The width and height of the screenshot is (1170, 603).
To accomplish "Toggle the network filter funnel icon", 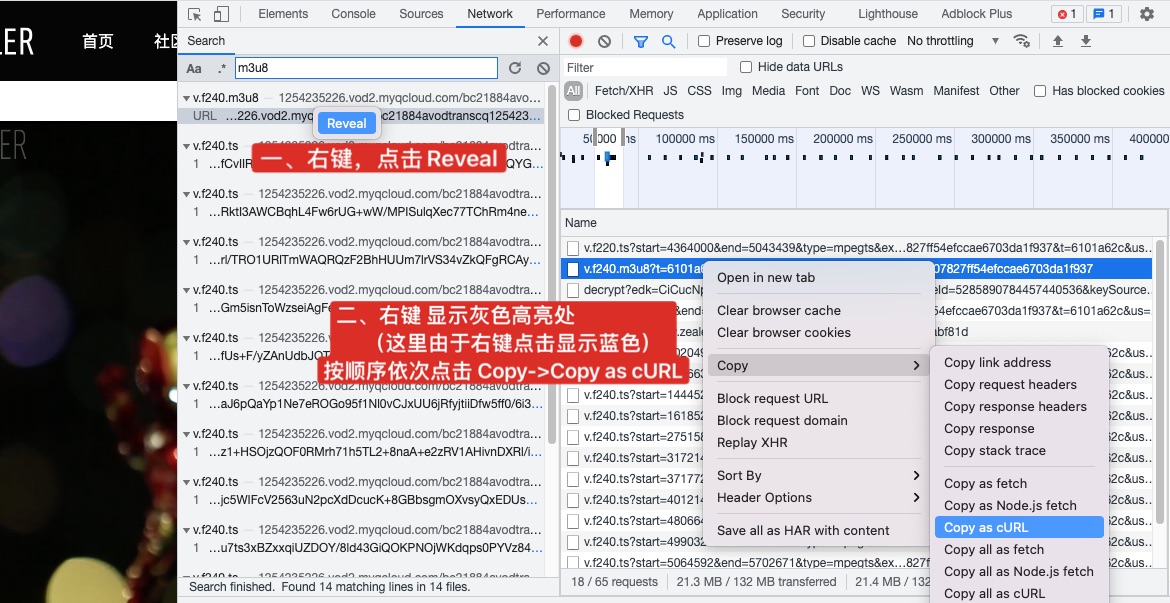I will [640, 41].
